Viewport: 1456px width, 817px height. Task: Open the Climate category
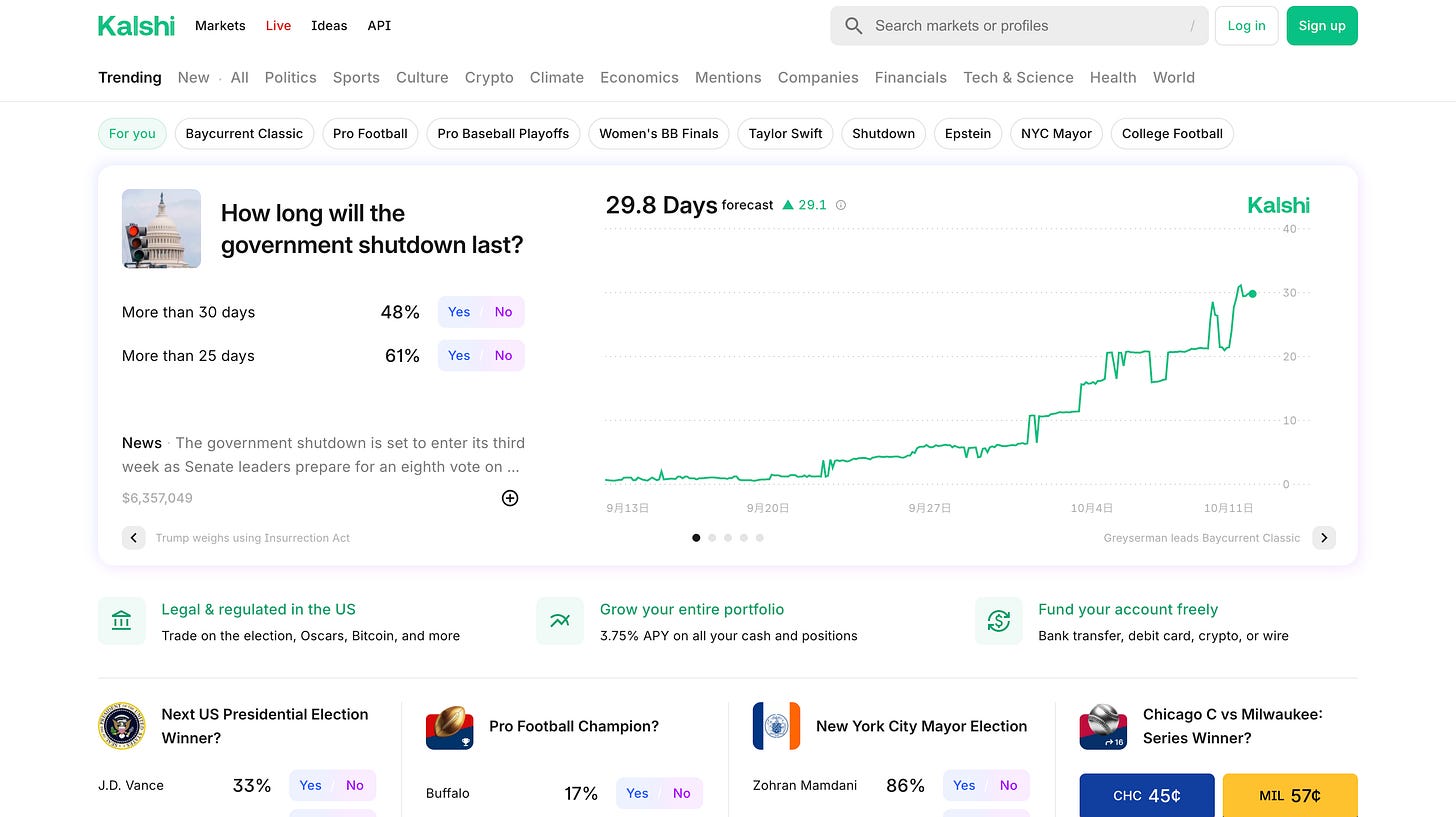pyautogui.click(x=557, y=77)
